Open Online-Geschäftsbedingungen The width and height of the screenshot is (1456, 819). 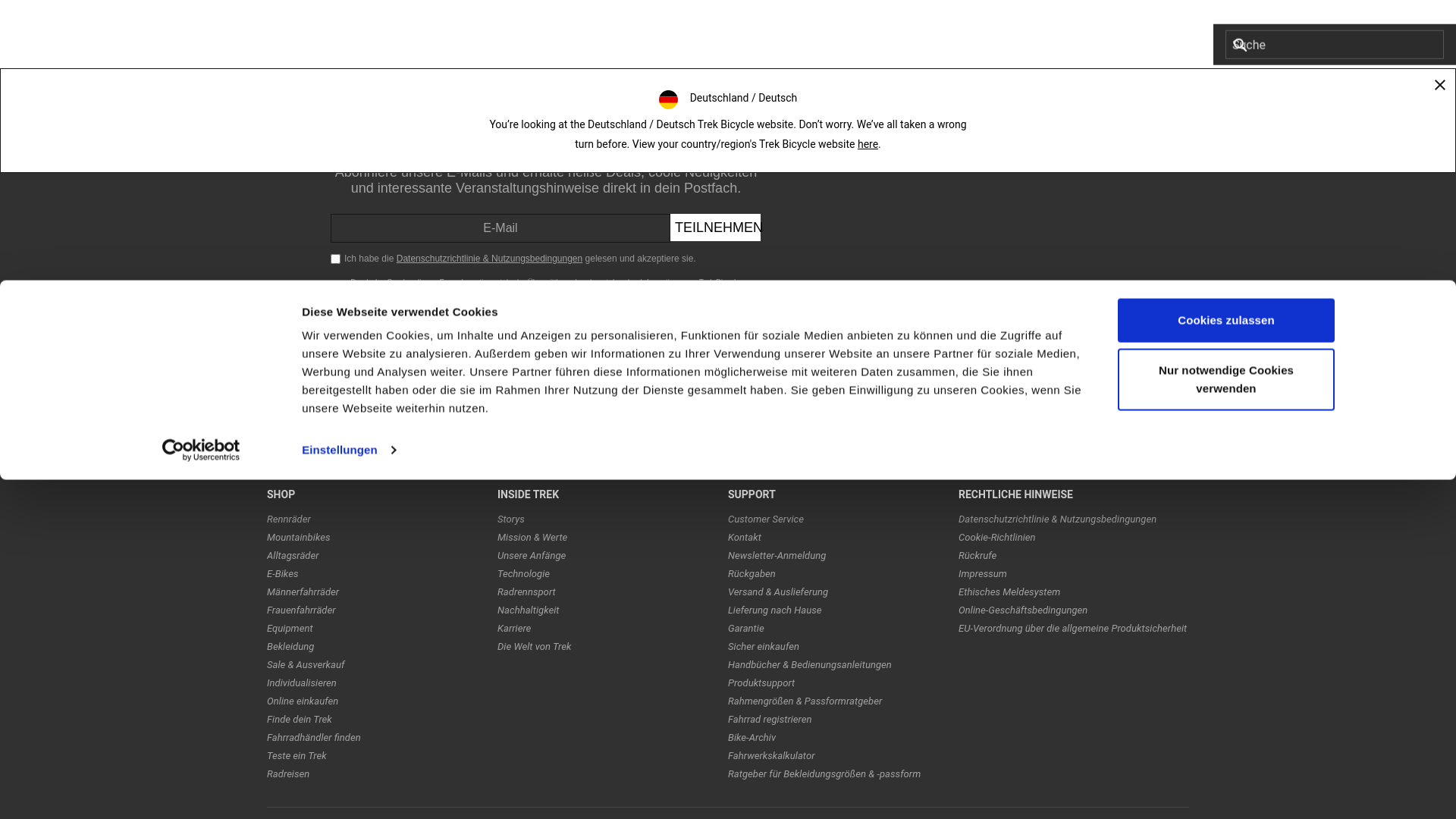tap(1022, 610)
